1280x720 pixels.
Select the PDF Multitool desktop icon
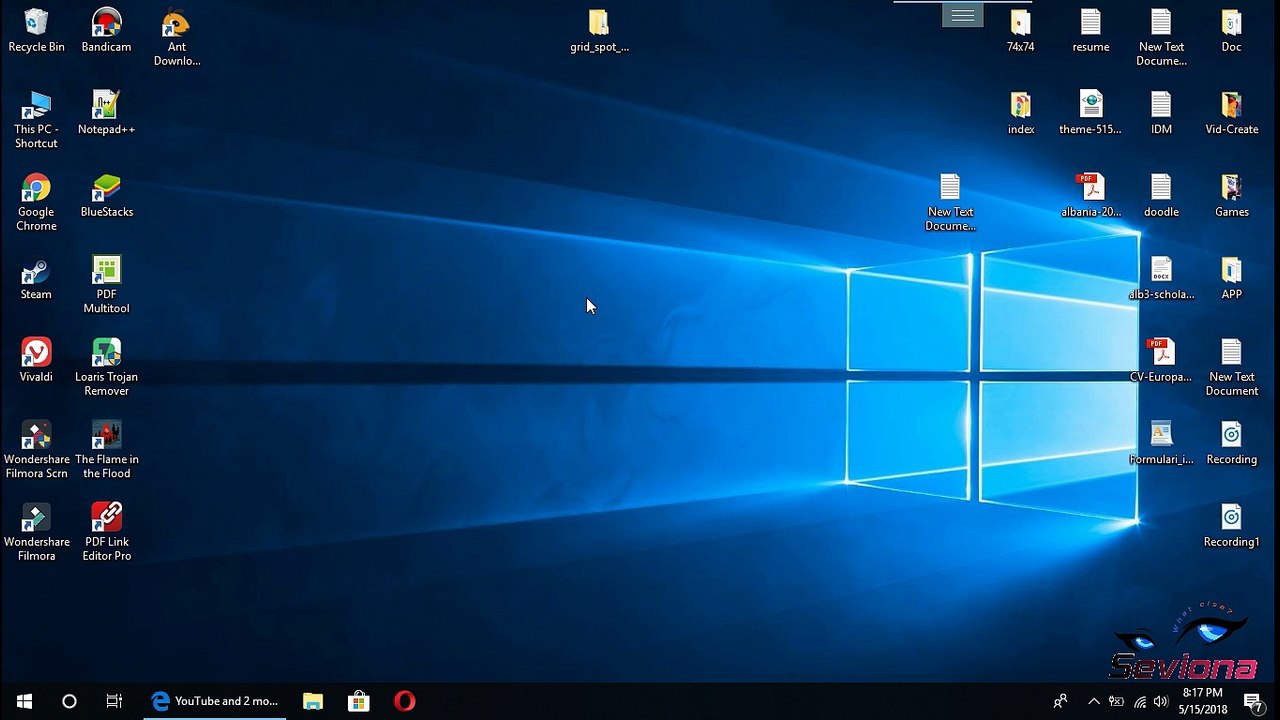[106, 285]
